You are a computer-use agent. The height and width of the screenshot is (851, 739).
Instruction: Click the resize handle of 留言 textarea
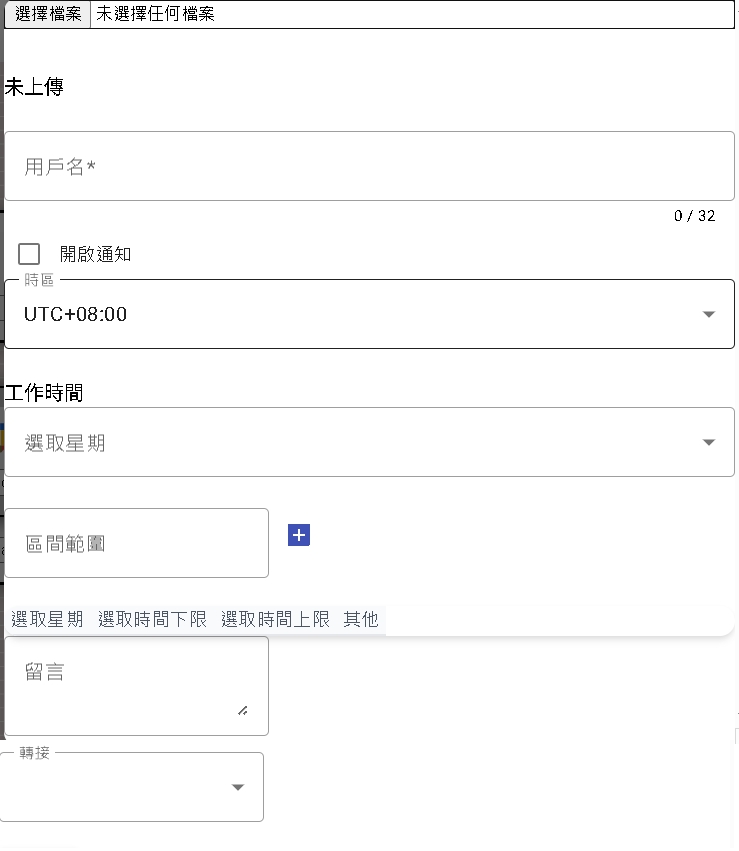pyautogui.click(x=243, y=710)
